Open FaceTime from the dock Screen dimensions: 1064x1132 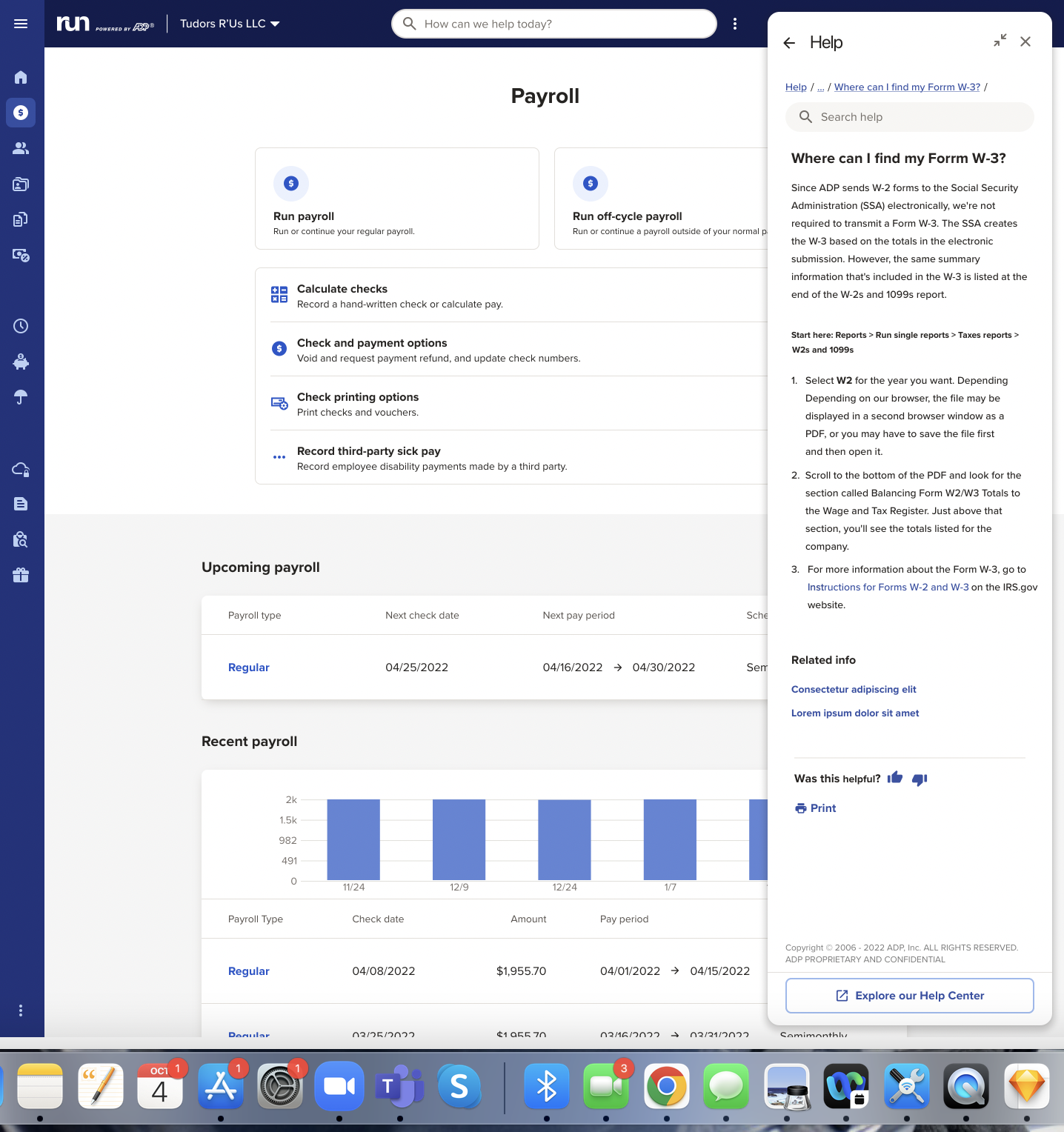pos(606,1086)
